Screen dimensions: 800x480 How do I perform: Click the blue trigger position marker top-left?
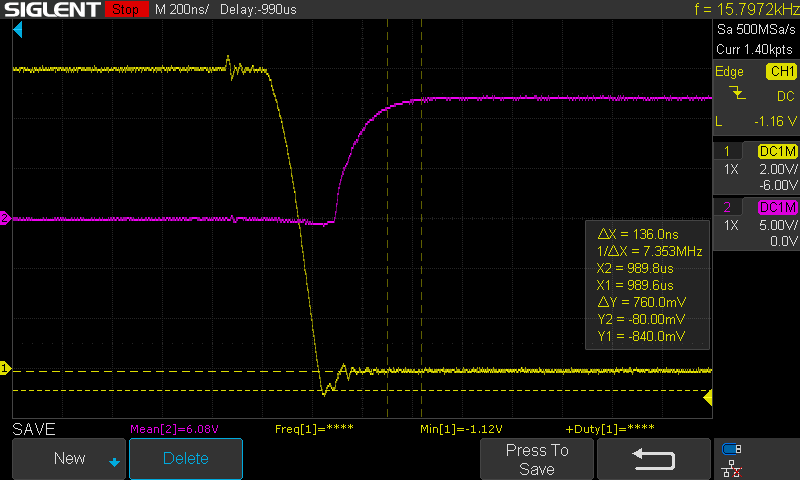(17, 32)
